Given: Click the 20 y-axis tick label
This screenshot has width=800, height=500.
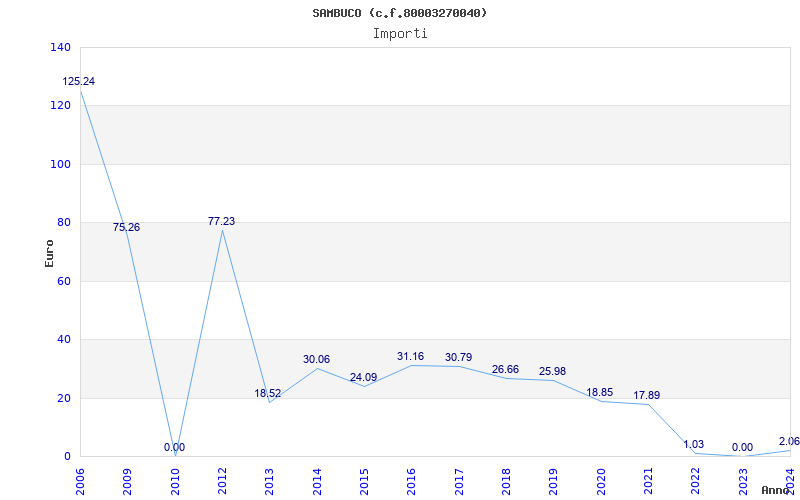Looking at the screenshot, I should (x=63, y=398).
